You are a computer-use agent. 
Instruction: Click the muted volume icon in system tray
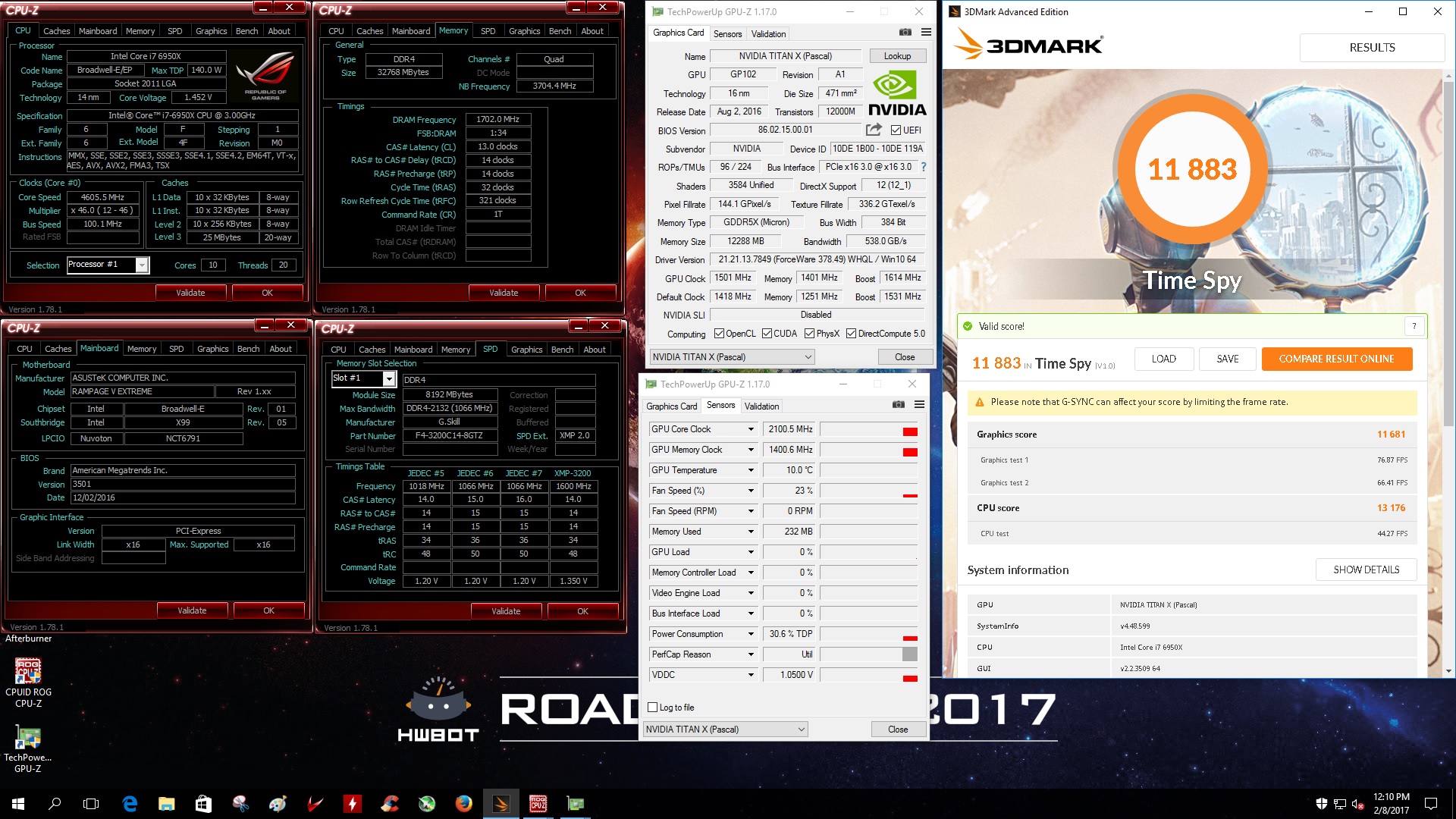(1357, 804)
